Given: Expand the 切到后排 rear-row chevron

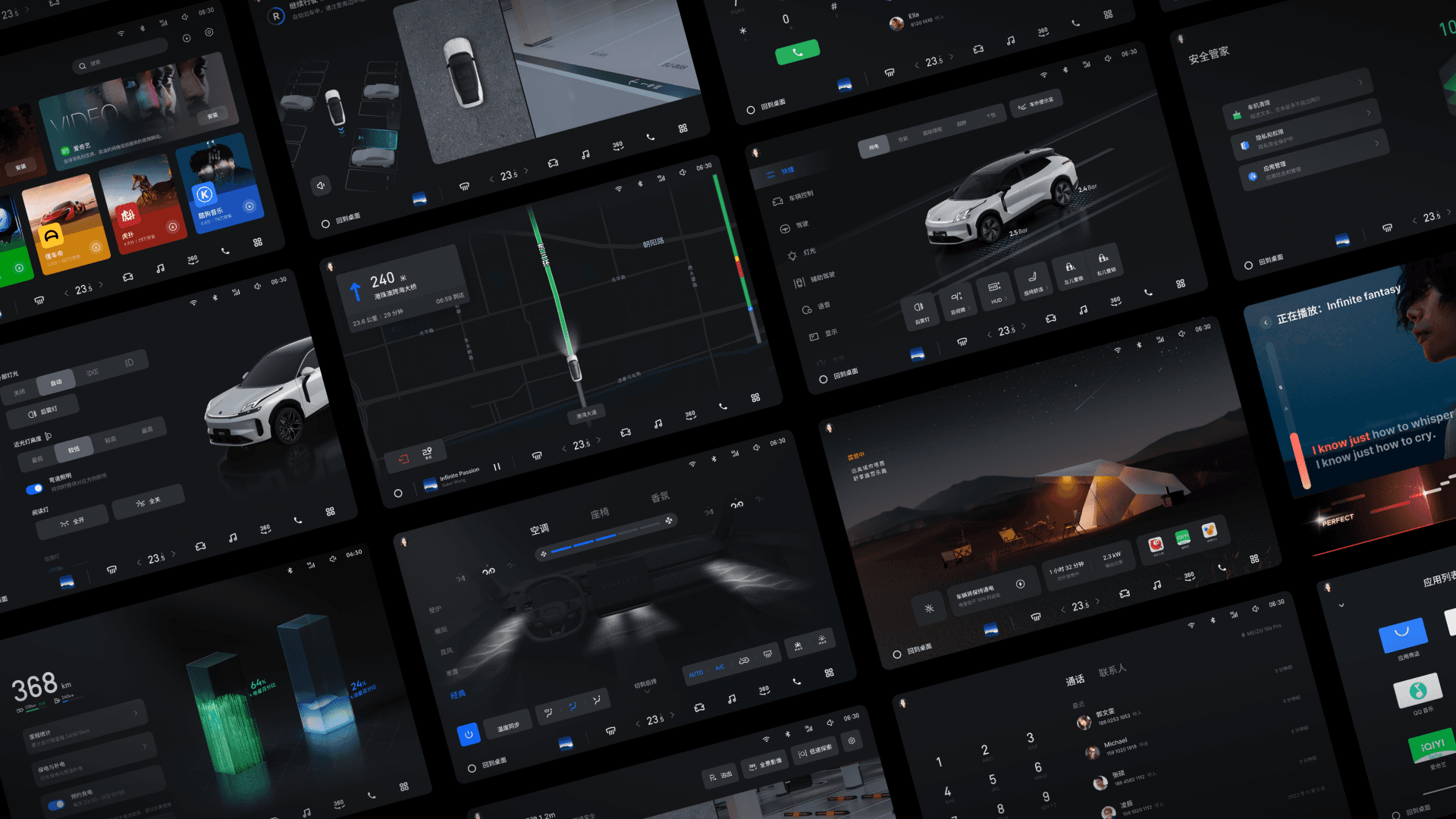Looking at the screenshot, I should [x=647, y=692].
